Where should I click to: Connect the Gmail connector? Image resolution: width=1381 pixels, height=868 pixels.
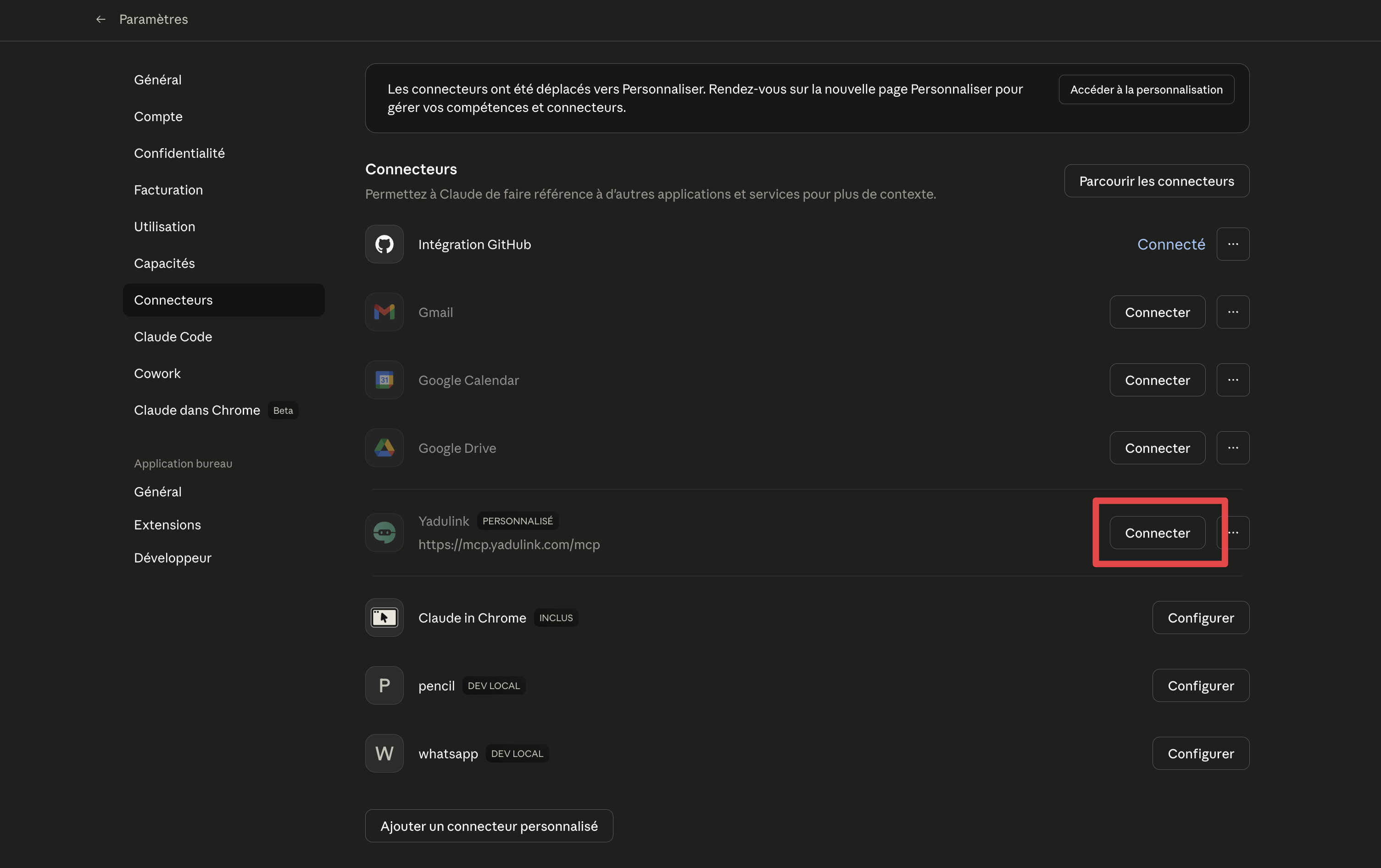point(1157,312)
